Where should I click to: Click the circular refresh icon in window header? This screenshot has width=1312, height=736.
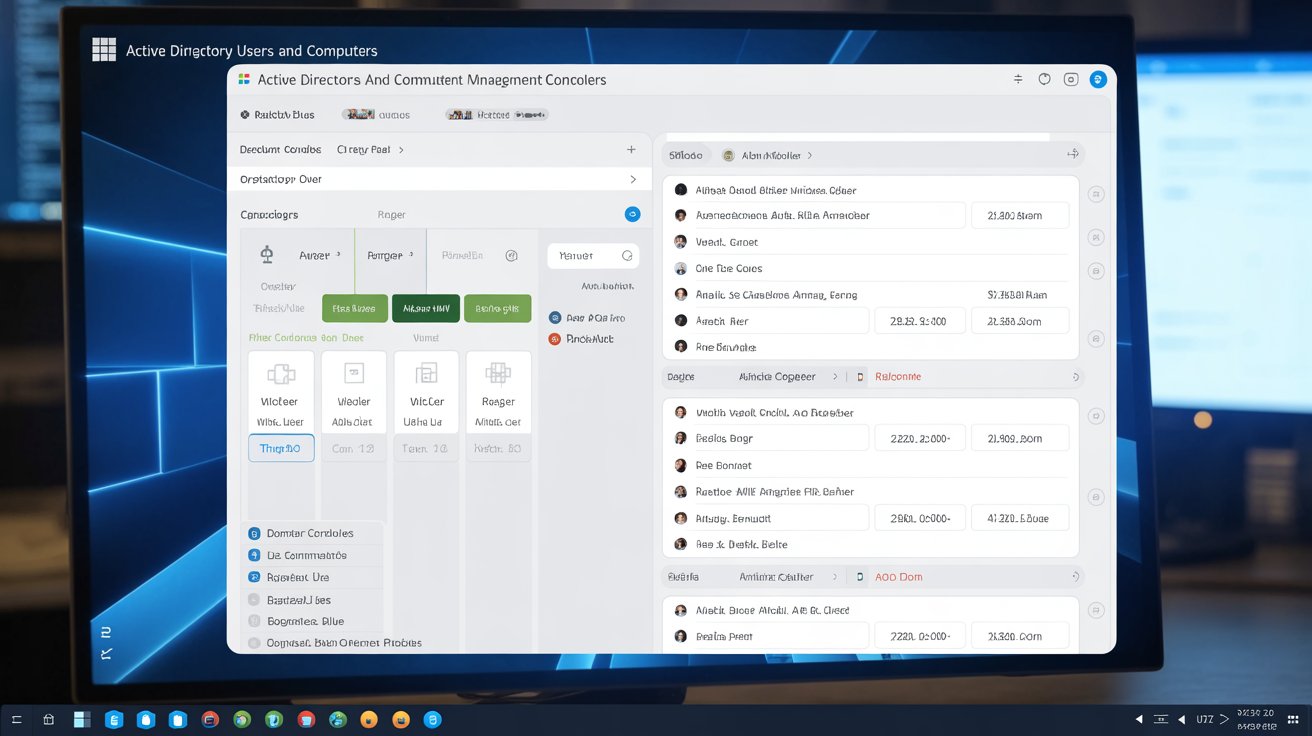pyautogui.click(x=1045, y=80)
